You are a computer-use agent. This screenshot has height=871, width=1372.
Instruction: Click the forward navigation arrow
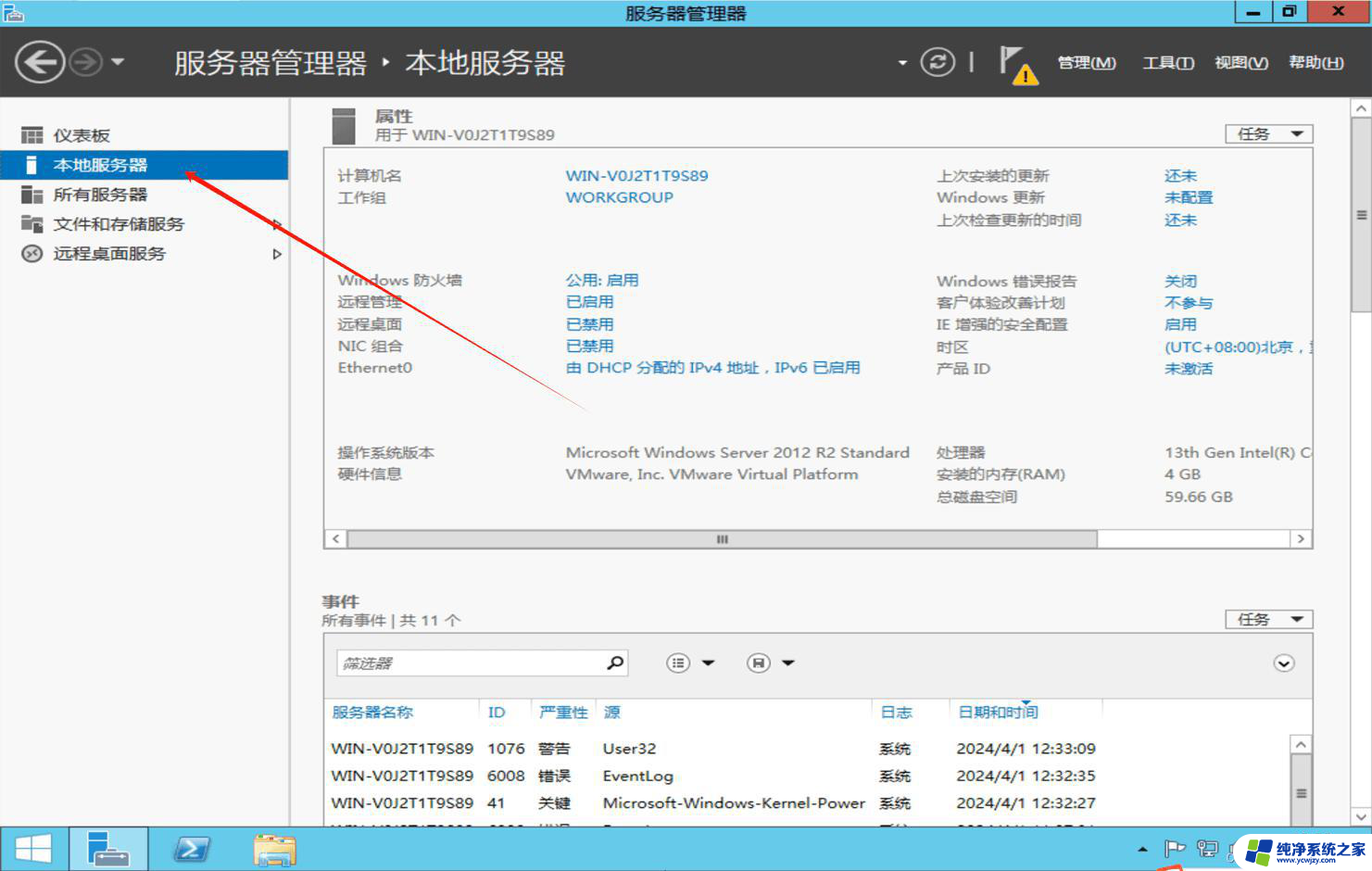(x=86, y=63)
